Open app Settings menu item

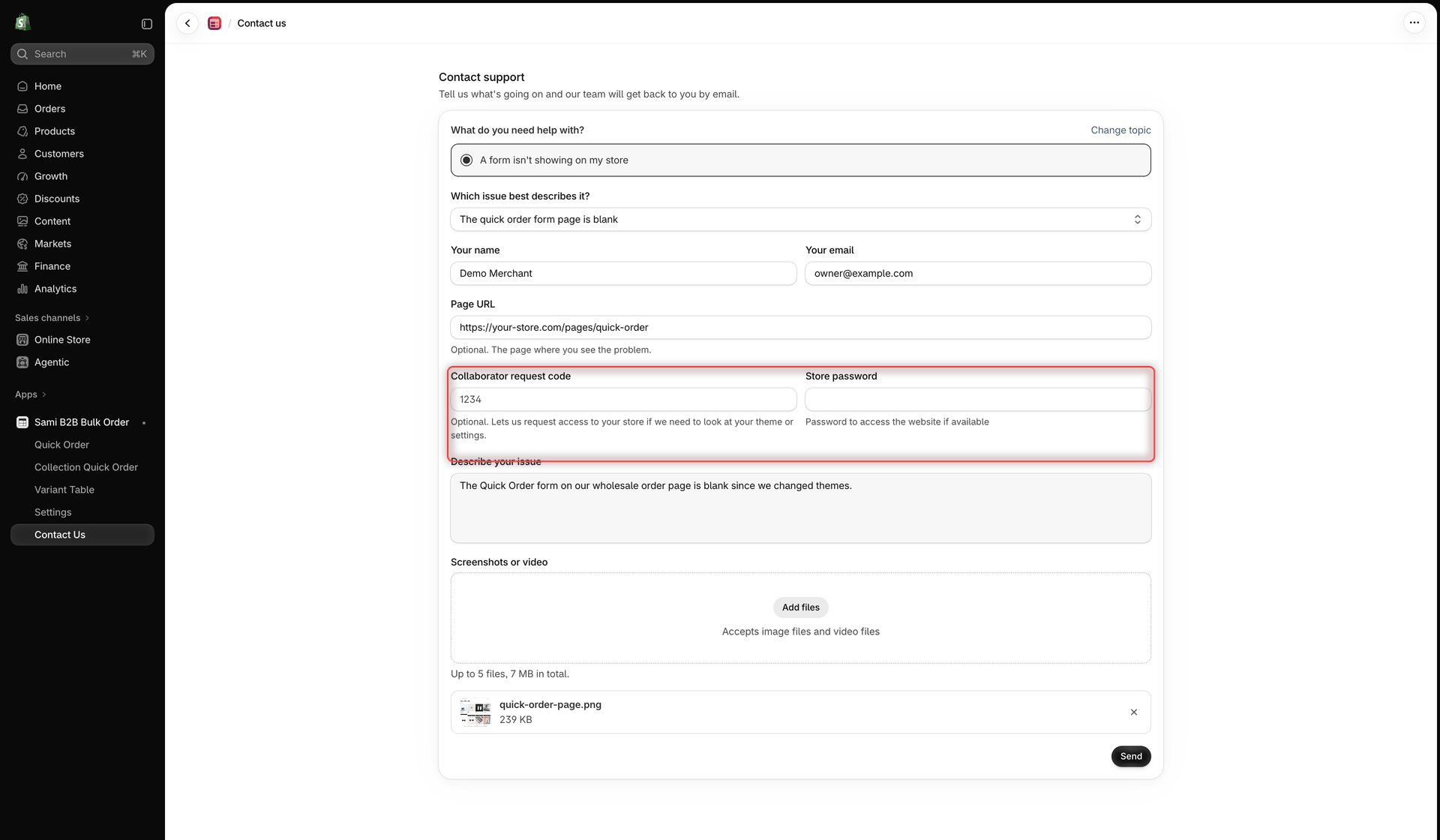tap(53, 512)
